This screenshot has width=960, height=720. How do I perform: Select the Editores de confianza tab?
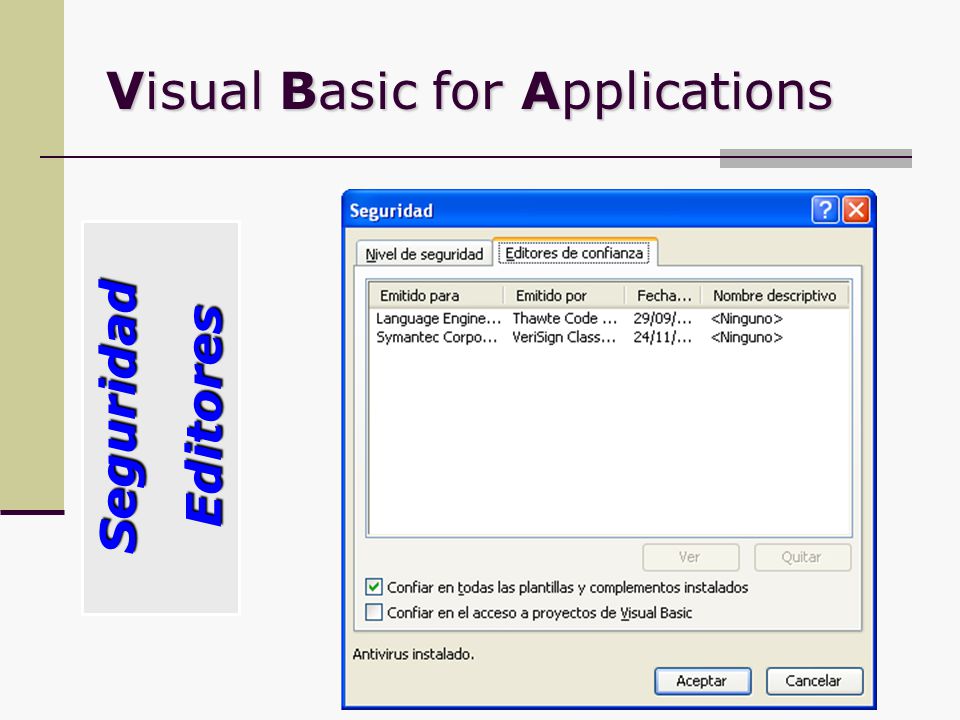coord(574,253)
